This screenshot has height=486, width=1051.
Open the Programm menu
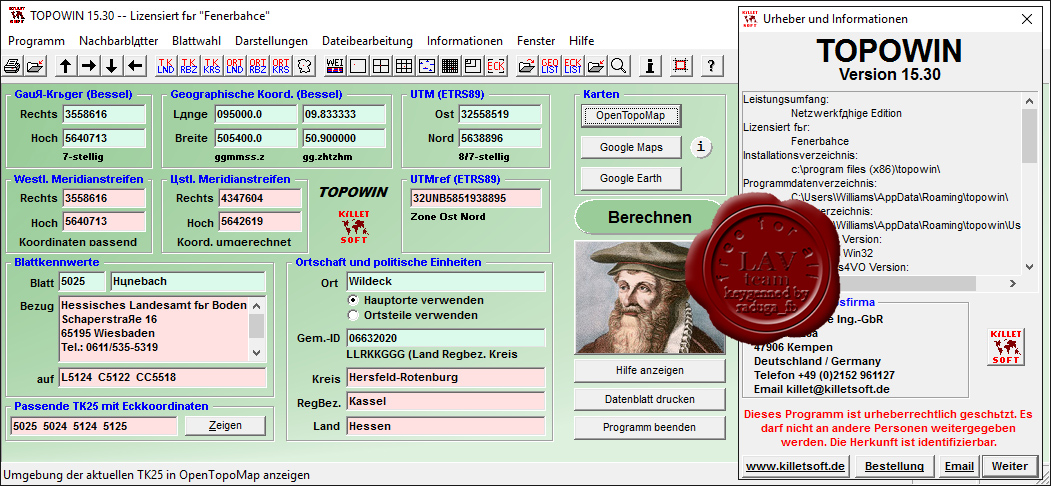click(x=36, y=41)
